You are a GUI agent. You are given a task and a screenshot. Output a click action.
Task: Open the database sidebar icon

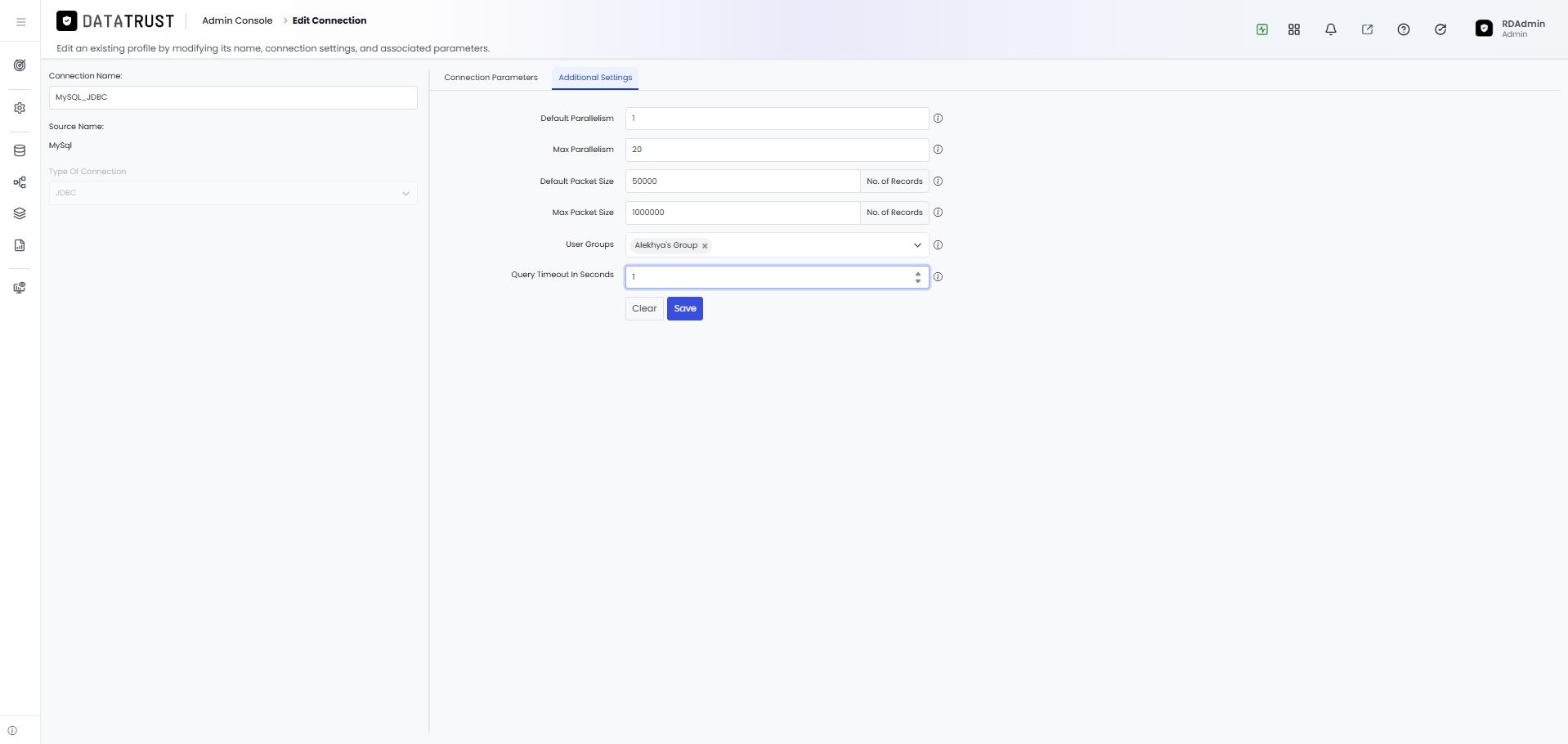(x=20, y=150)
